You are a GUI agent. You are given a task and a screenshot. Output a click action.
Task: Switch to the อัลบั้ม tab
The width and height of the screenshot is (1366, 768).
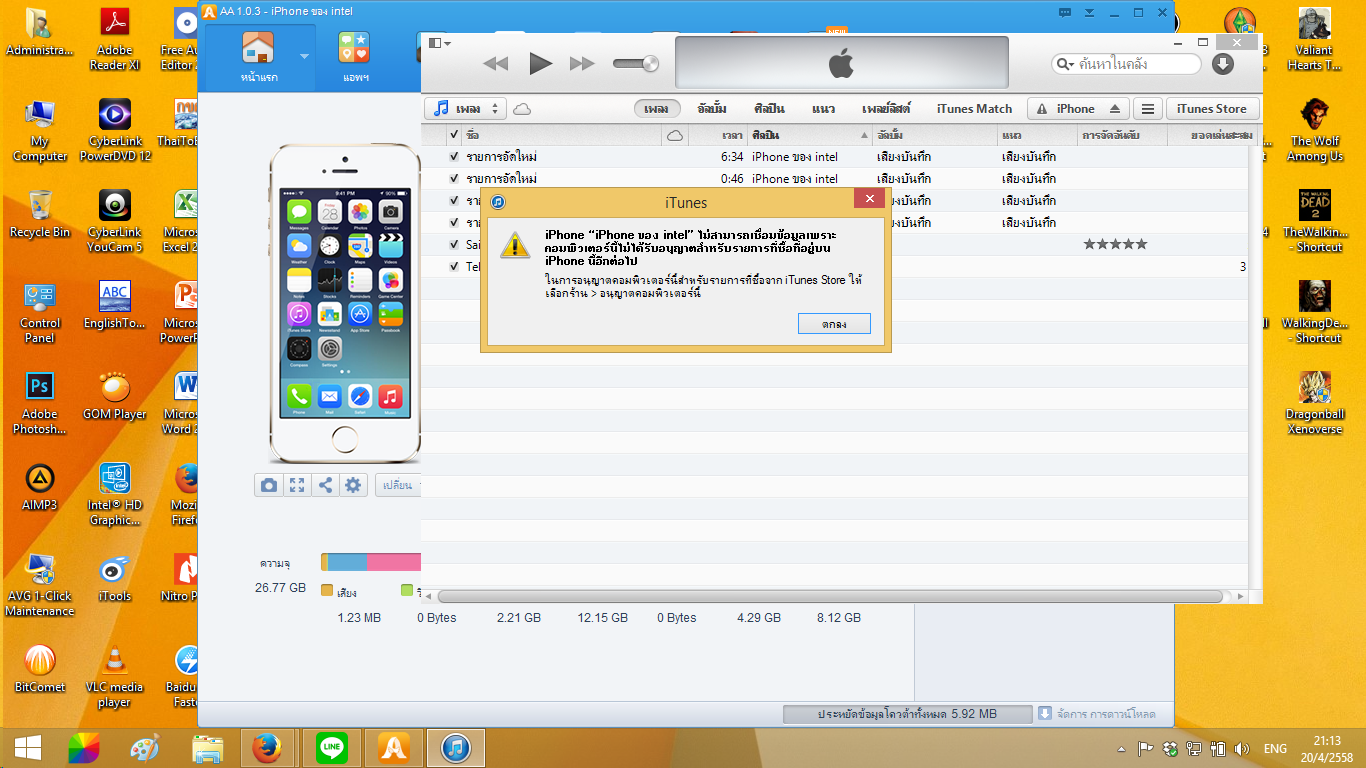click(x=712, y=109)
